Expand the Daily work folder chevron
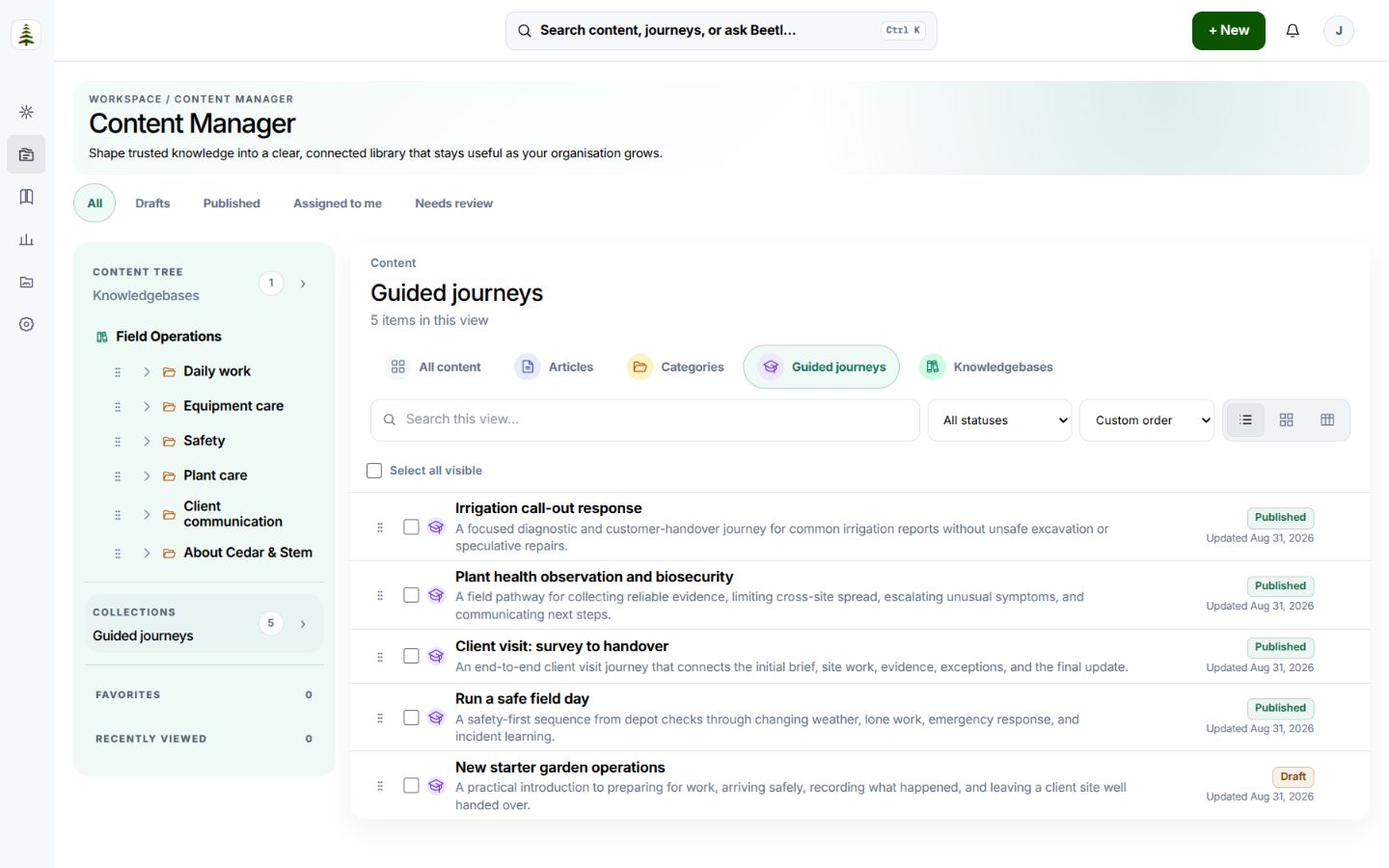Image resolution: width=1389 pixels, height=868 pixels. [x=147, y=372]
